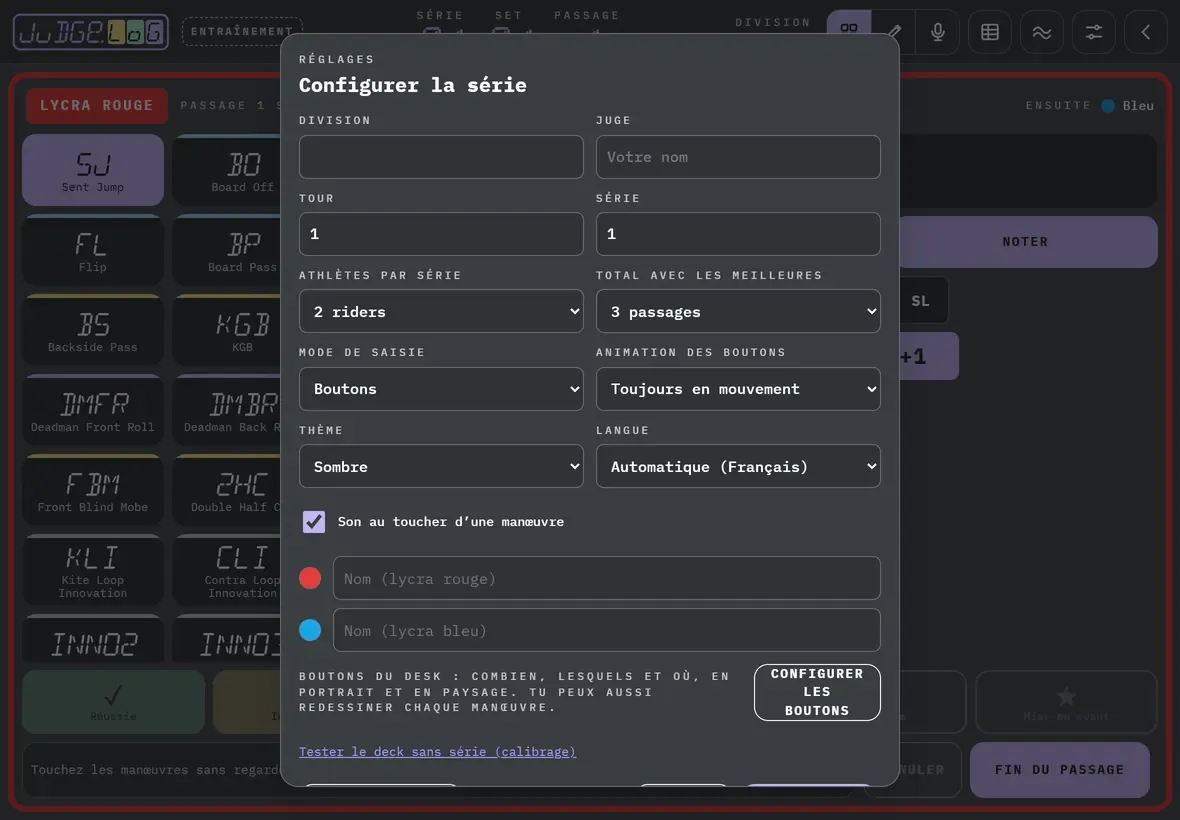Open the Mode de saisie dropdown

441,389
